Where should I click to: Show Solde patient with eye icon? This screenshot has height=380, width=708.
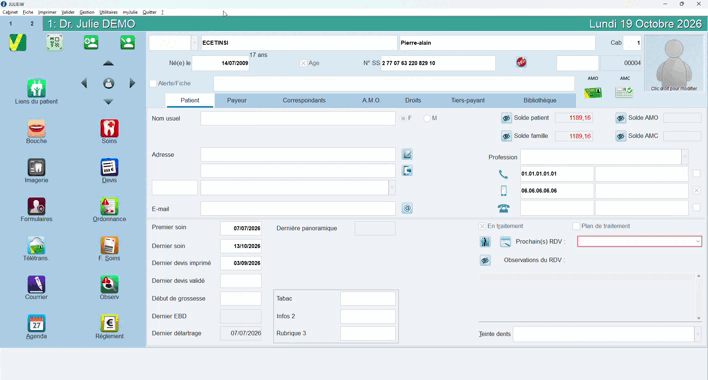tap(506, 118)
